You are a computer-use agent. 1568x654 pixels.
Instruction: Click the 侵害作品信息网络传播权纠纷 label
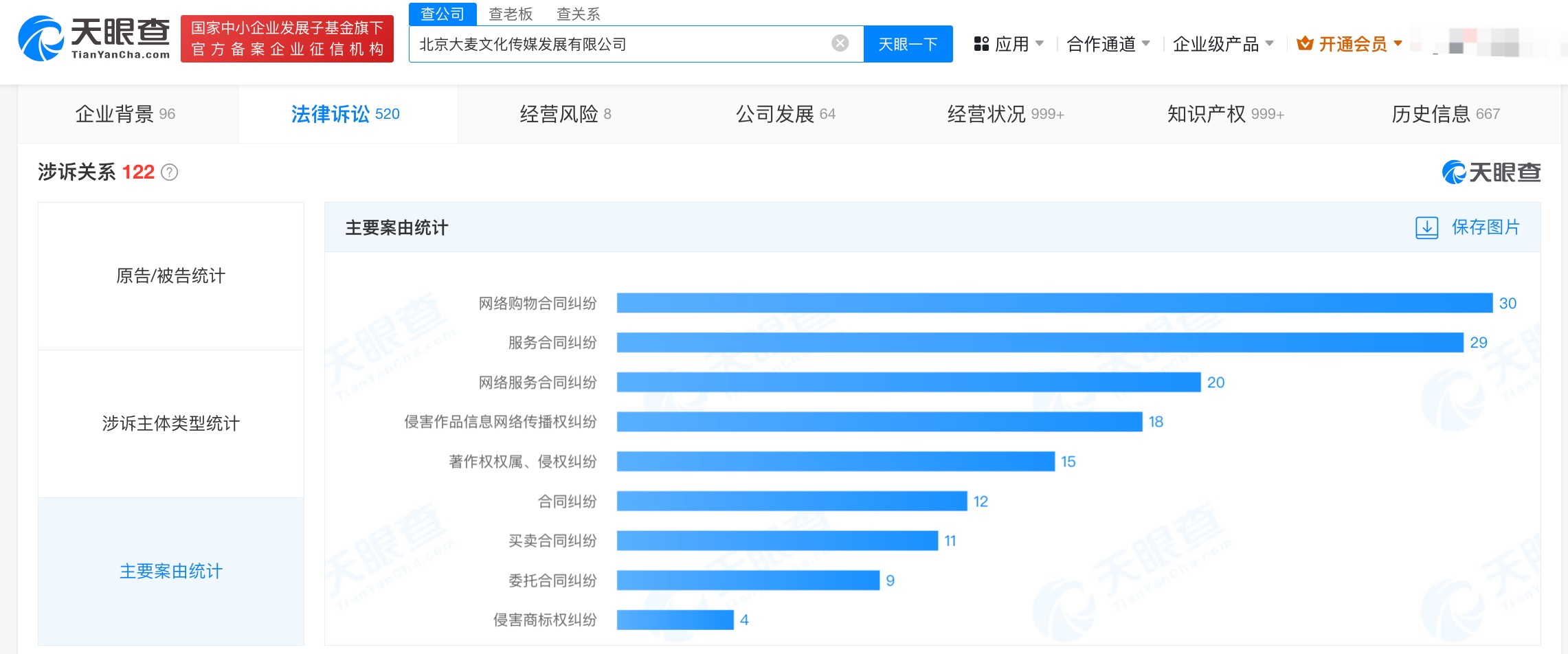[x=500, y=422]
